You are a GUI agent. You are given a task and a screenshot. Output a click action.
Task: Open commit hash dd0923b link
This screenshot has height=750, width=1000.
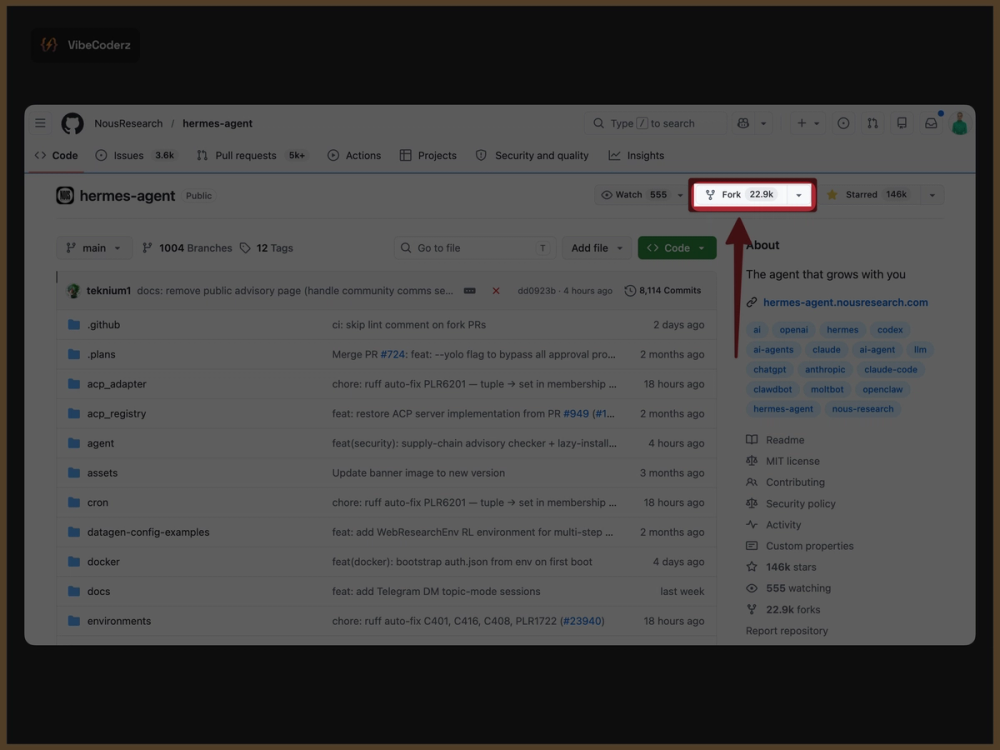(x=536, y=291)
